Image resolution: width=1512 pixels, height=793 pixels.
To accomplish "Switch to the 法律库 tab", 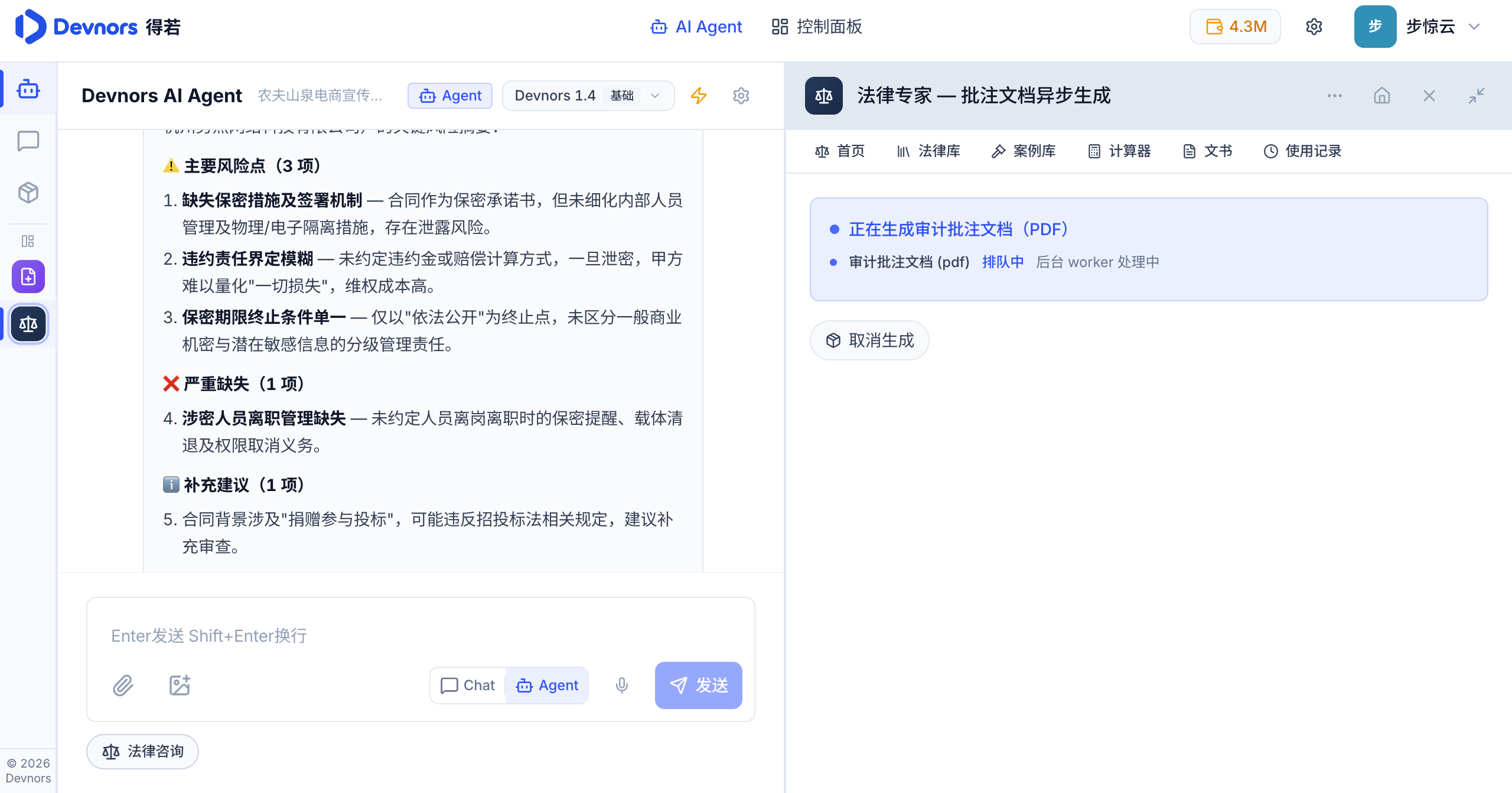I will [928, 151].
